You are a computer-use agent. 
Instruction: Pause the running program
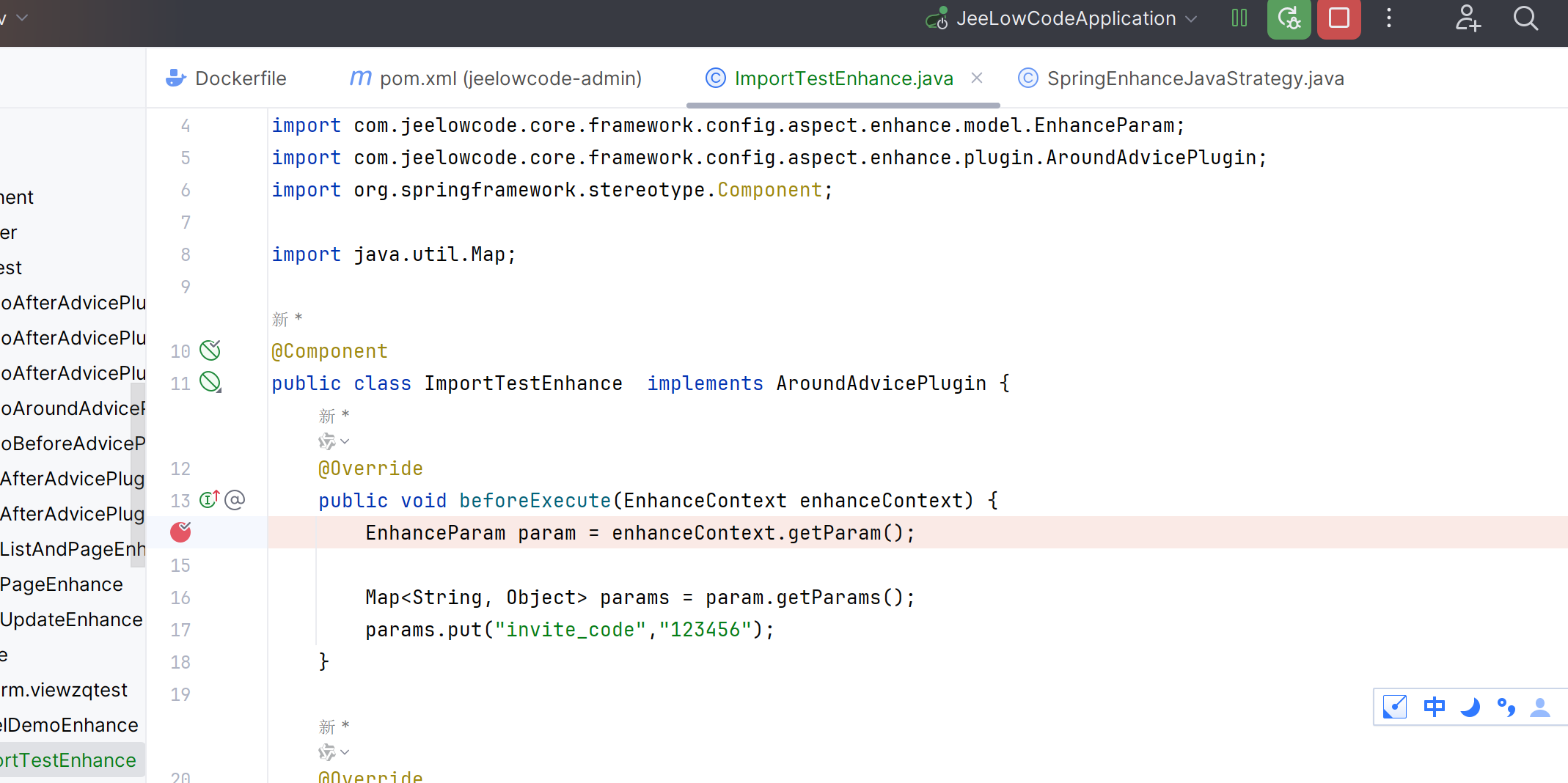1239,18
